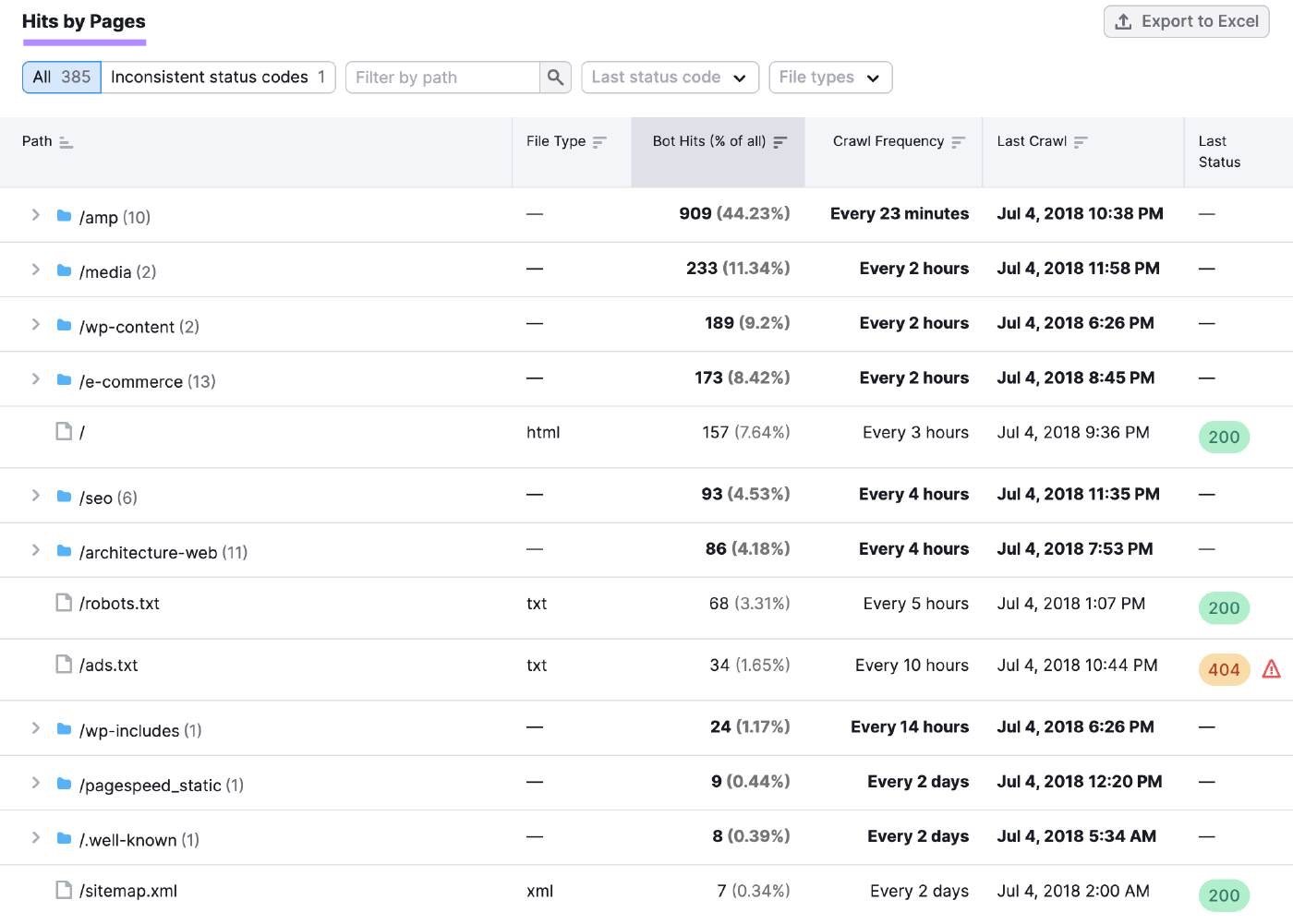Sort by Crawl Frequency
This screenshot has width=1293, height=924.
pos(958,141)
